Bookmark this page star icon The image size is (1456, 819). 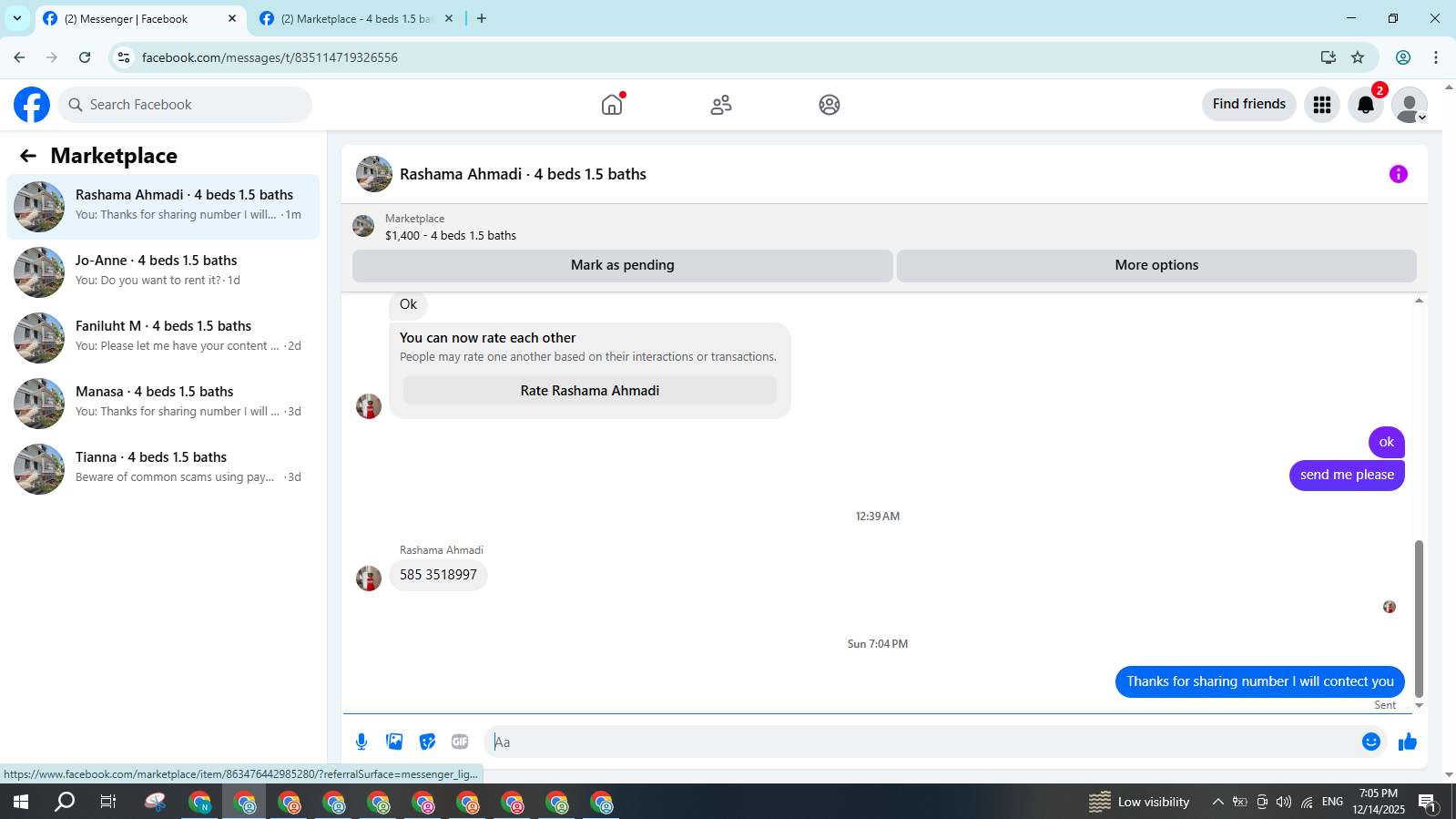(x=1358, y=57)
